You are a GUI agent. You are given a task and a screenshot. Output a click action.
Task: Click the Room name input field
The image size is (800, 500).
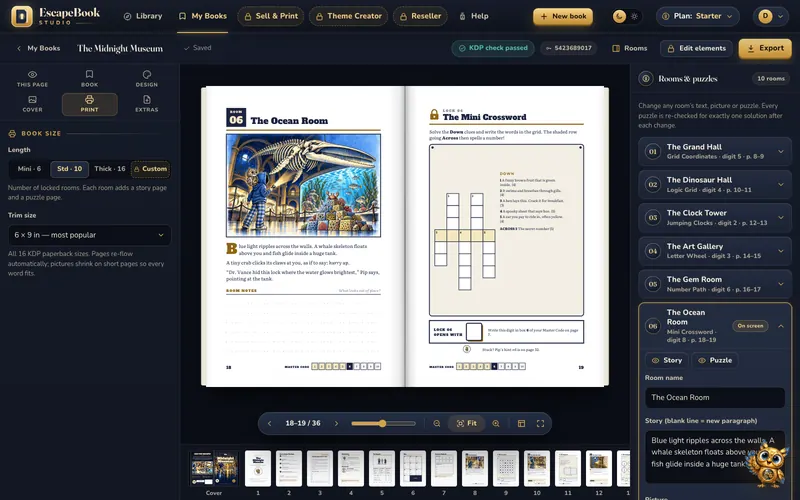point(714,397)
